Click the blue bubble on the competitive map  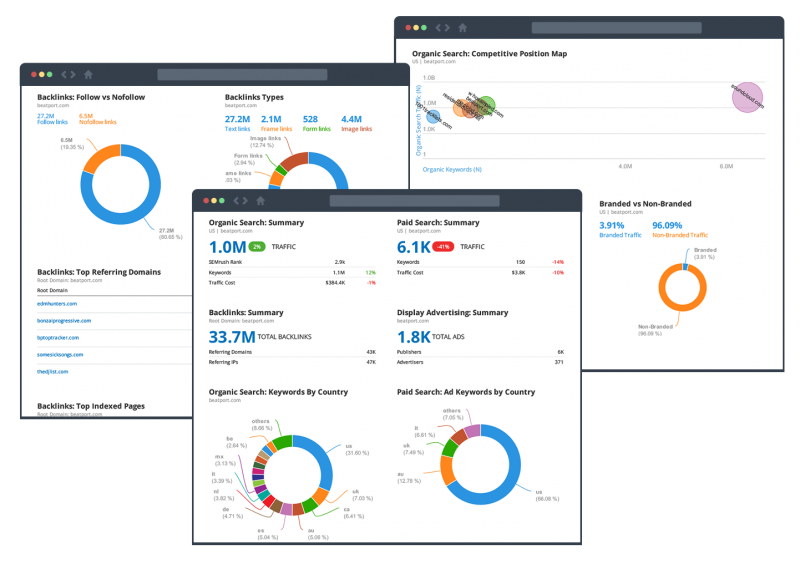coord(433,117)
